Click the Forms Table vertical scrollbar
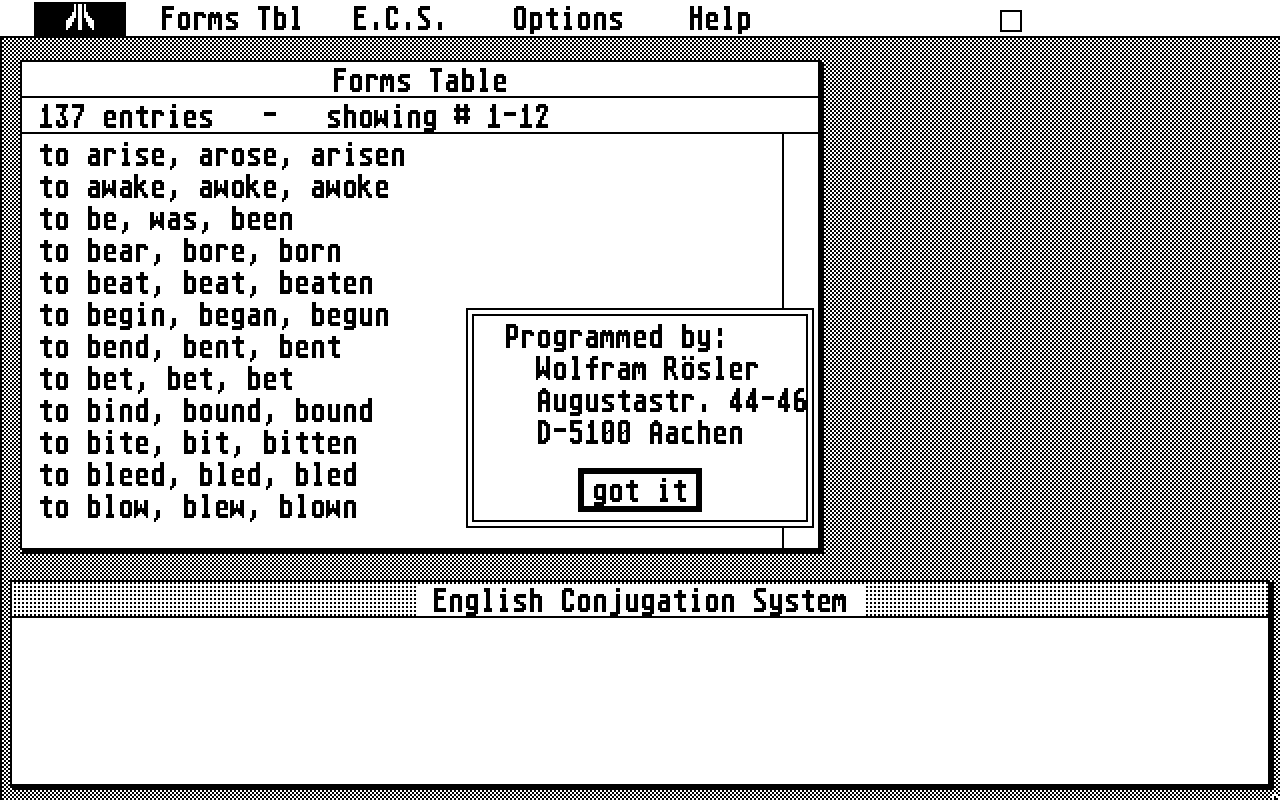 [x=800, y=220]
